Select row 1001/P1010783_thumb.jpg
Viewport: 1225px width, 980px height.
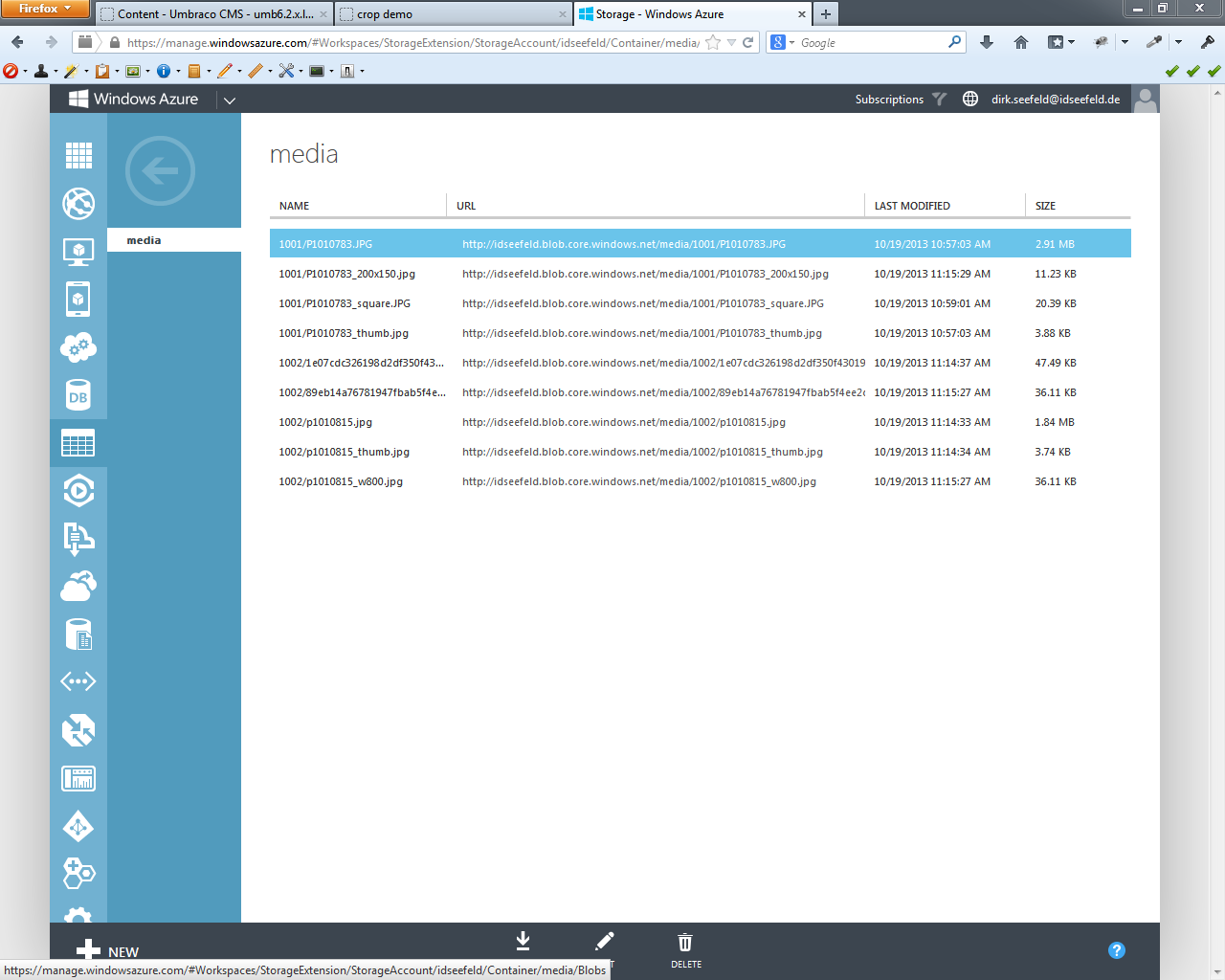(x=701, y=333)
